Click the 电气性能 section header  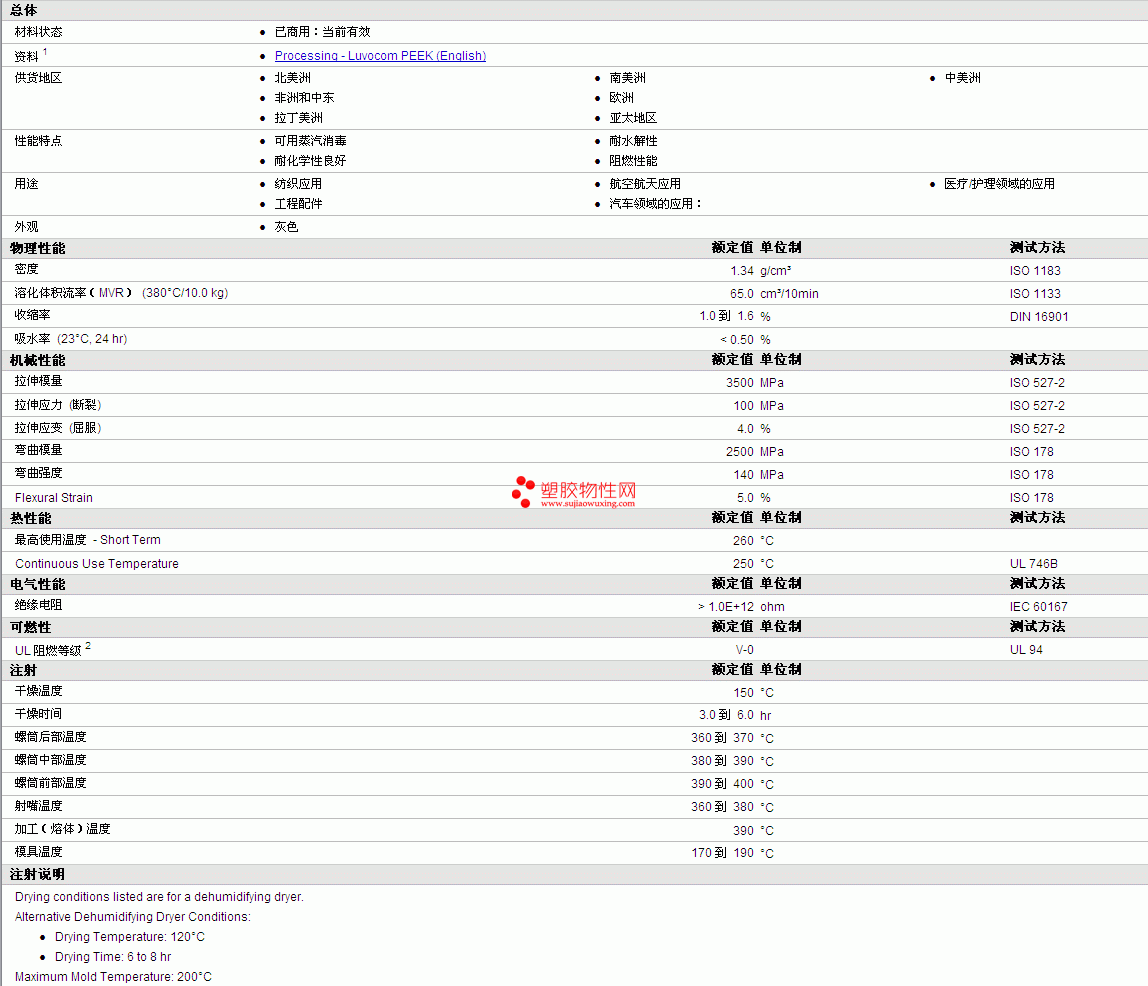tap(37, 584)
